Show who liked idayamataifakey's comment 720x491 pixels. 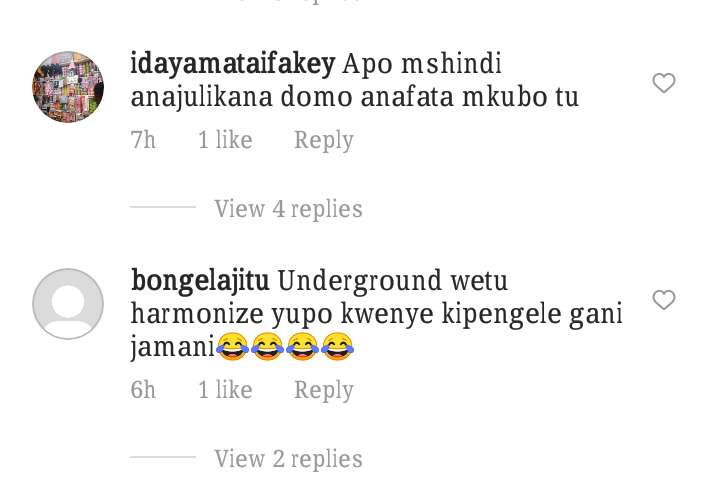[x=225, y=140]
